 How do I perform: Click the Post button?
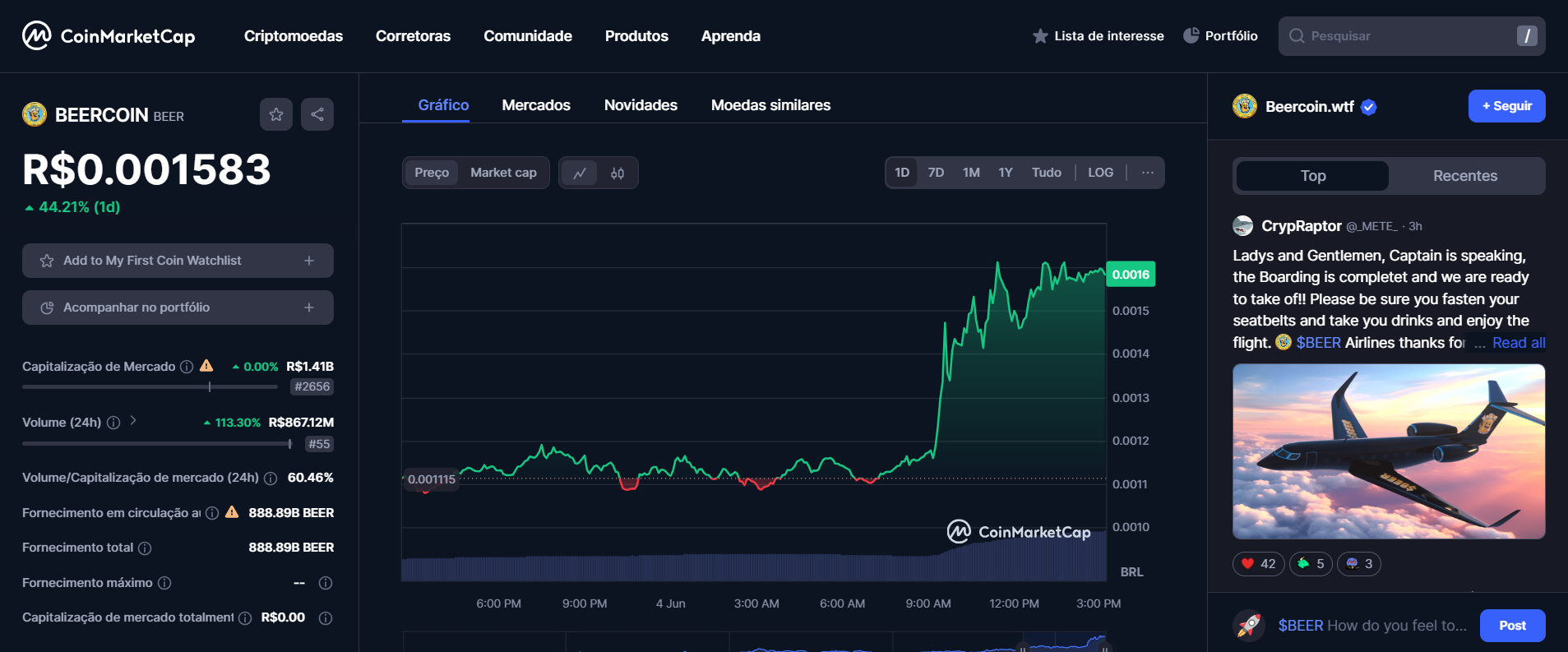coord(1513,626)
